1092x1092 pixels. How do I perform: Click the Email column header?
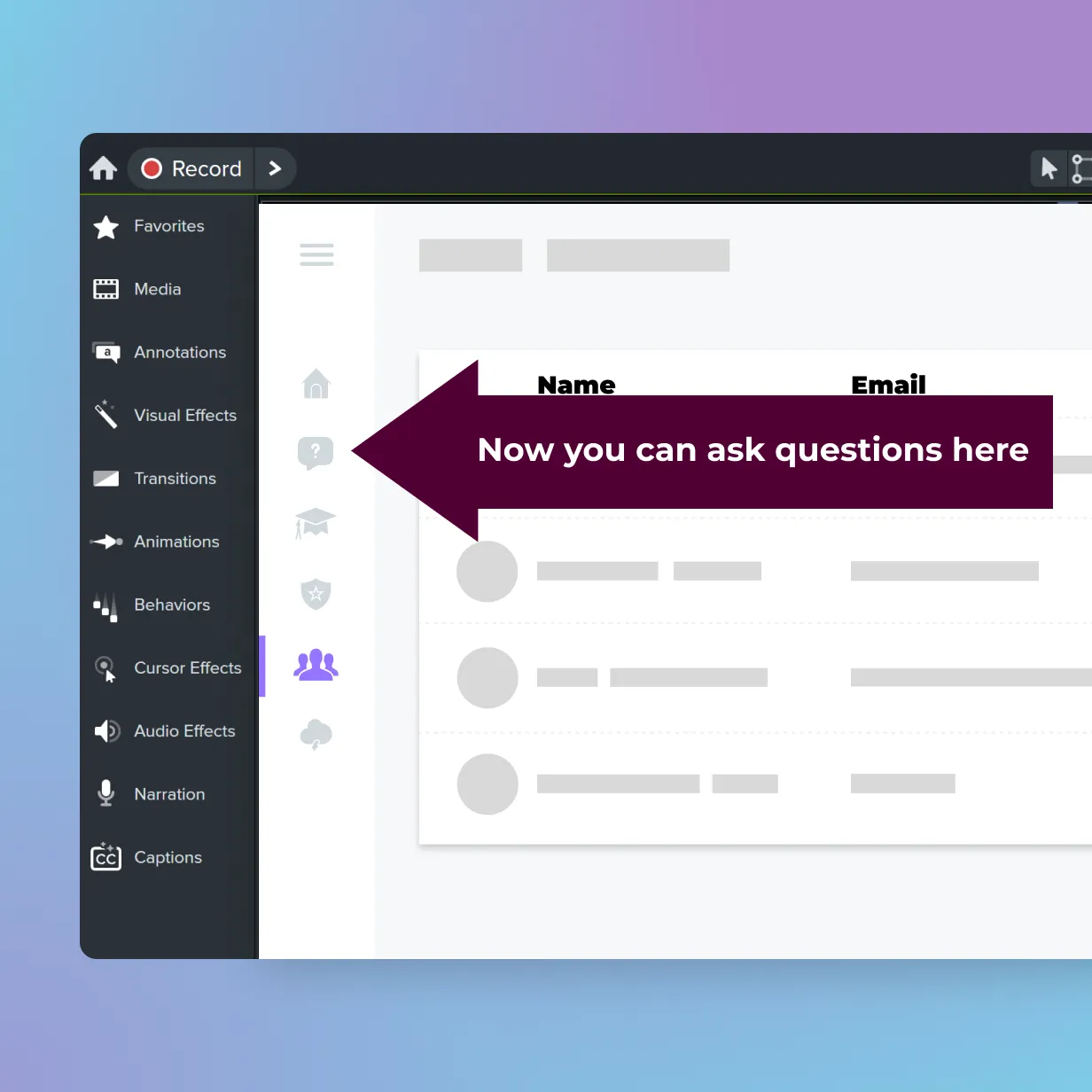[x=888, y=385]
